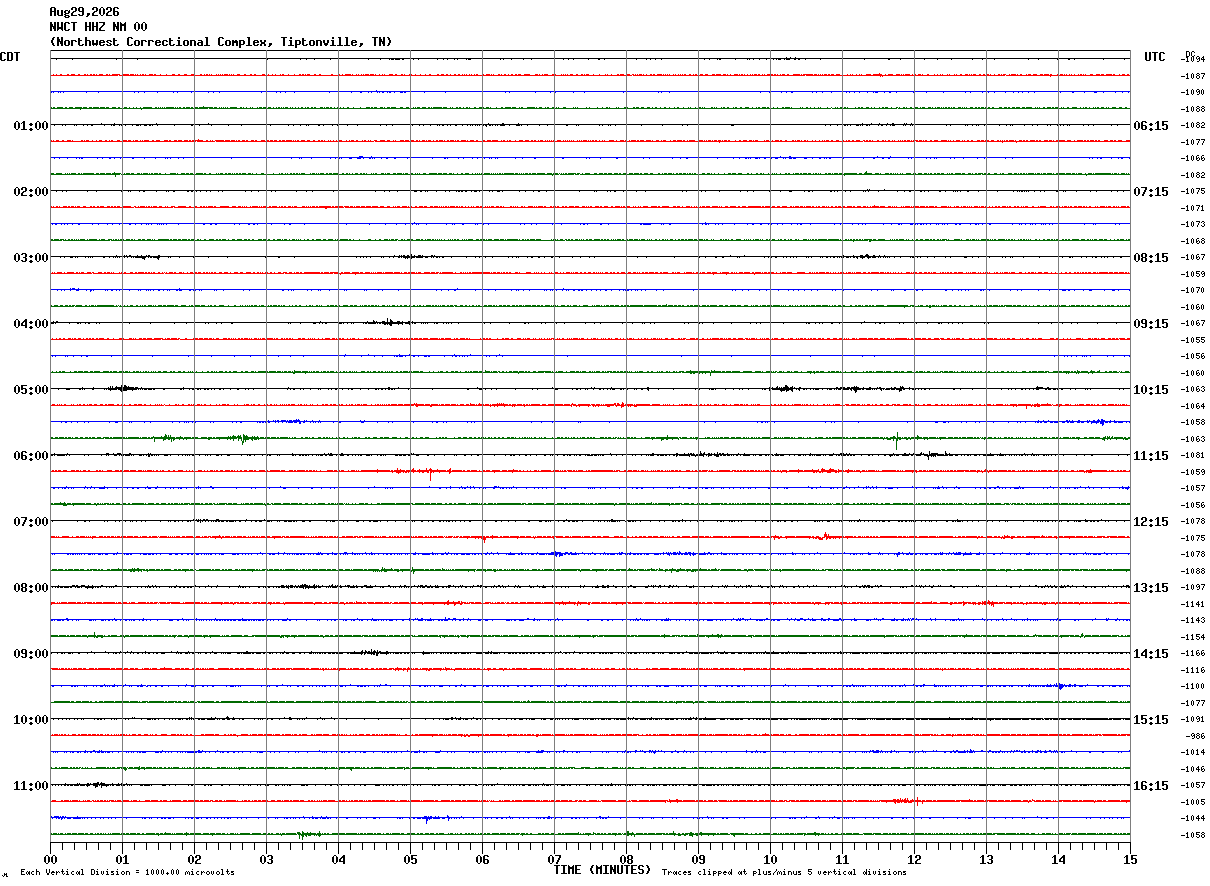
Task: Click the UTC timezone header
Action: point(1155,57)
